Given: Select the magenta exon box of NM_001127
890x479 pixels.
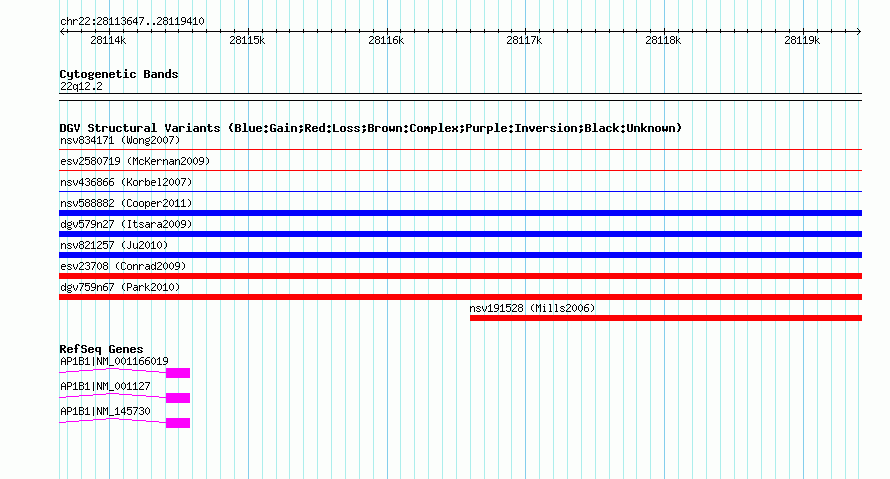Looking at the screenshot, I should [178, 398].
